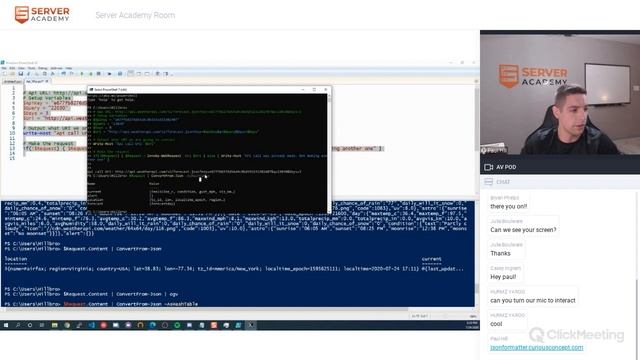
Task: Click Show Script Pane Top icon
Action: pos(131,73)
